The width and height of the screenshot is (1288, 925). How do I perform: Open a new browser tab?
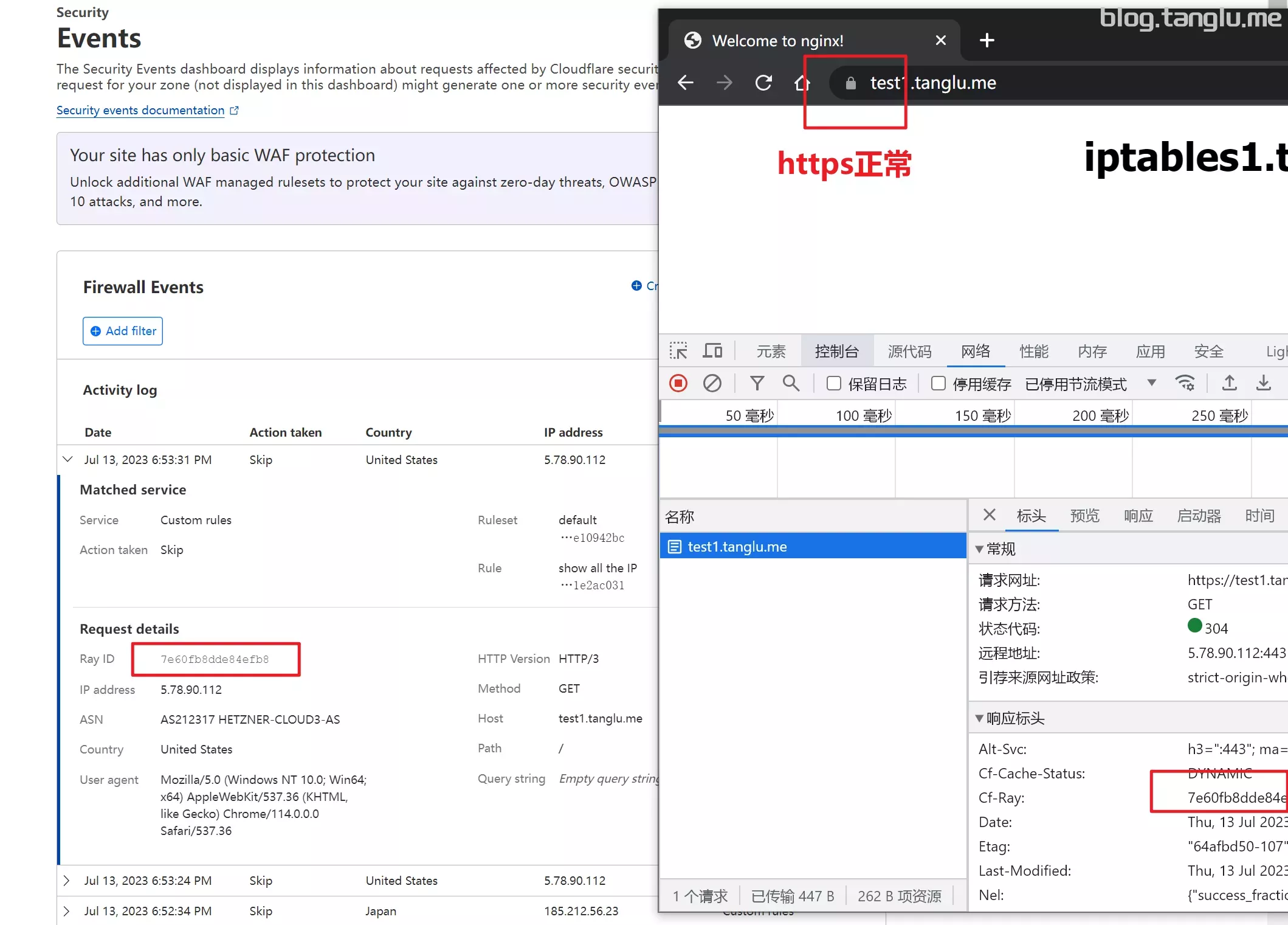click(987, 41)
